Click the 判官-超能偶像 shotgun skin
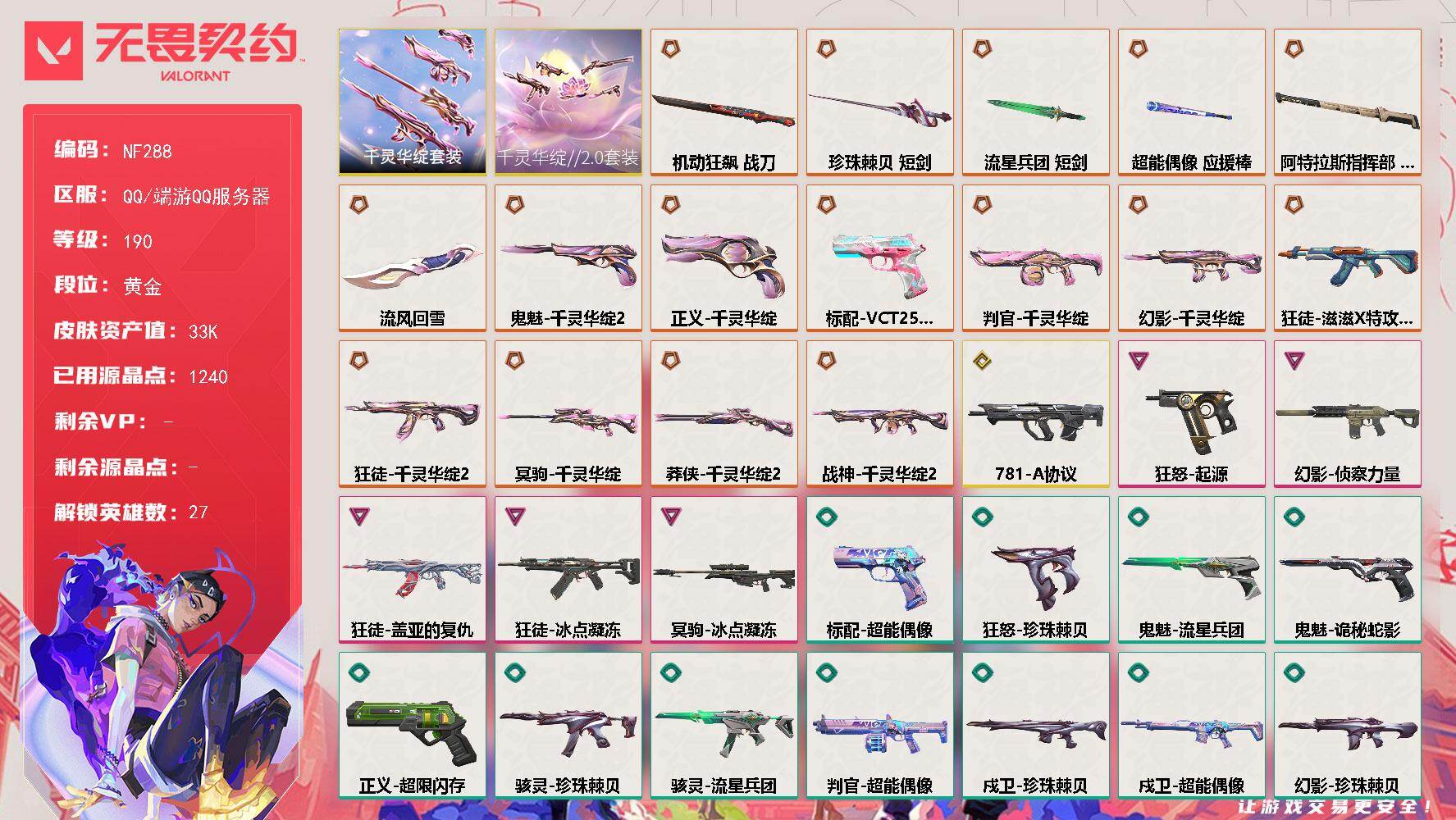This screenshot has width=1456, height=820. coord(879,726)
